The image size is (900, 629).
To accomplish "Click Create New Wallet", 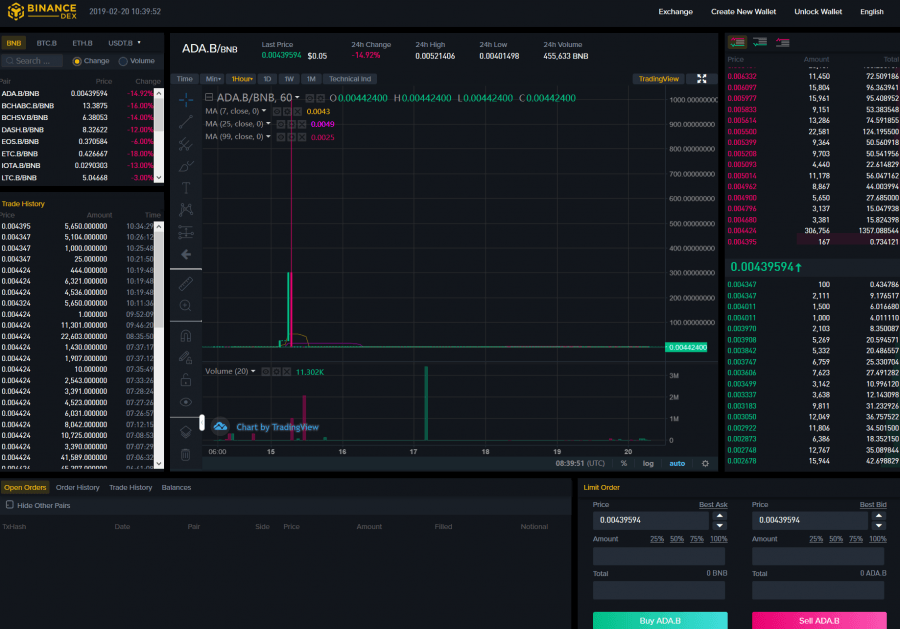I will [743, 11].
